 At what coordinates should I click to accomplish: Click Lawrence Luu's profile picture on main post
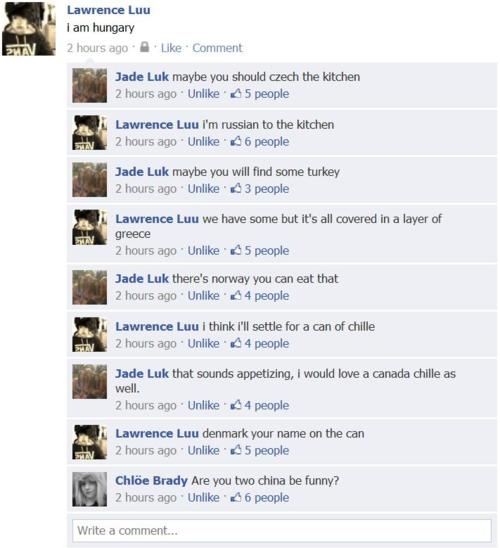tap(29, 28)
